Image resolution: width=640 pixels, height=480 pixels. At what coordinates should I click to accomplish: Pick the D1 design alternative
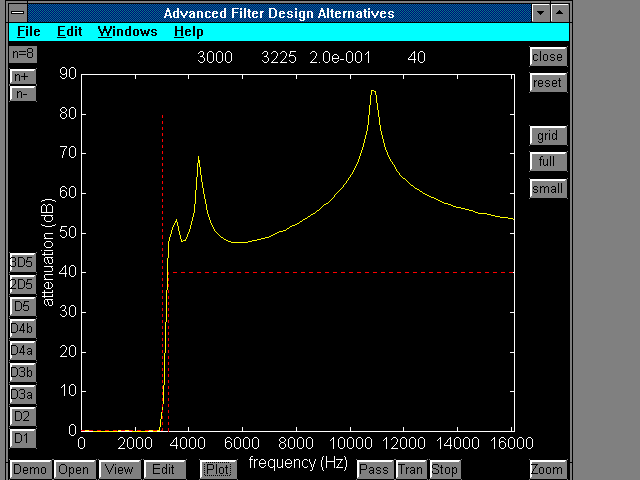pos(21,438)
